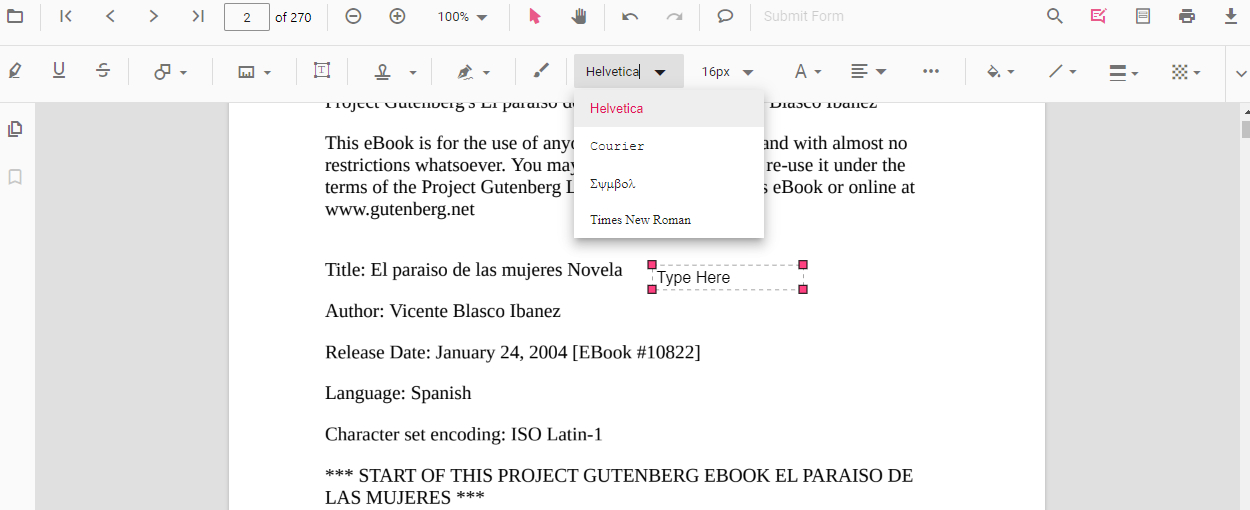Go to the next page
Screen dimensions: 1250x510
coord(153,16)
